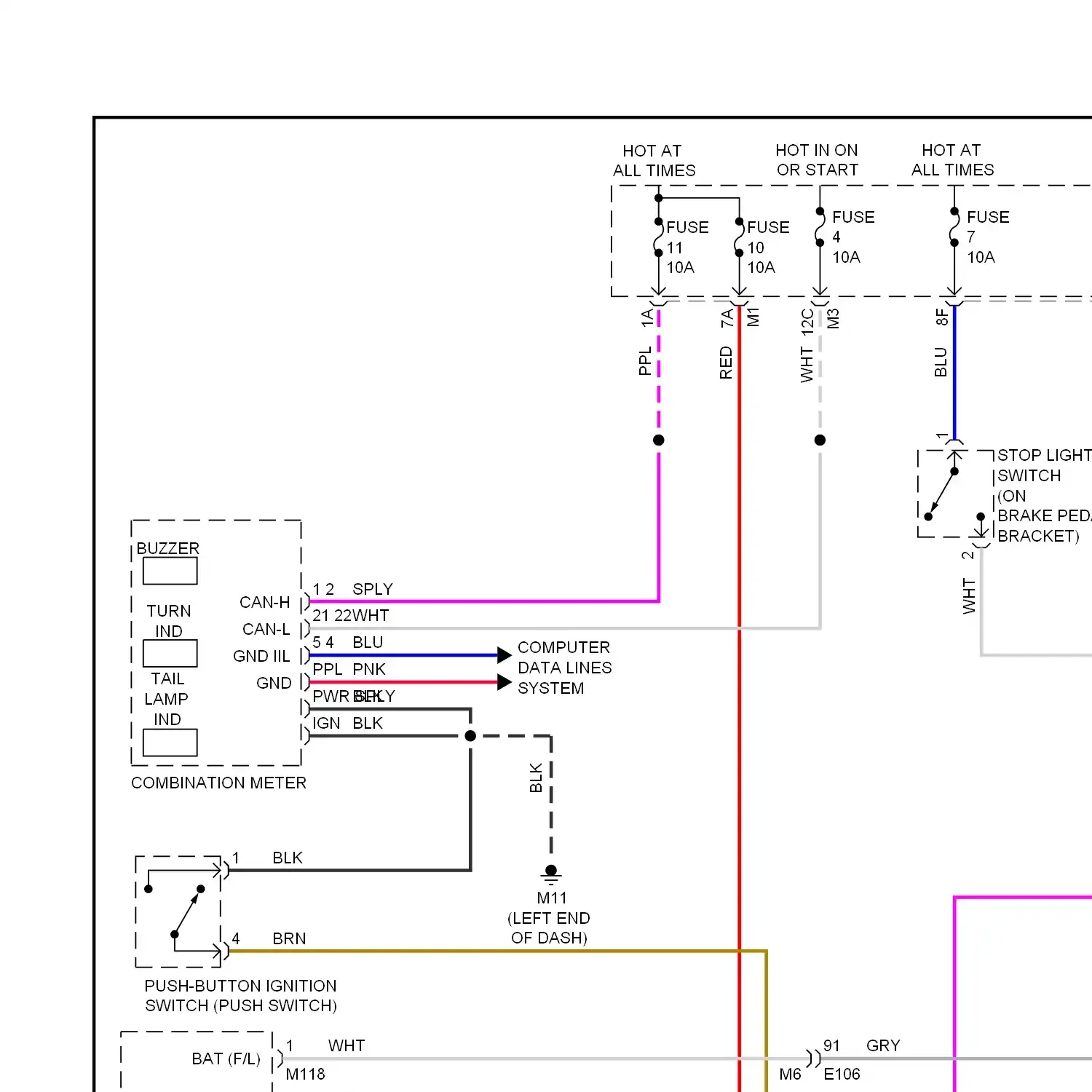Image resolution: width=1092 pixels, height=1092 pixels.
Task: Click the buzzer symbol box
Action: click(170, 571)
